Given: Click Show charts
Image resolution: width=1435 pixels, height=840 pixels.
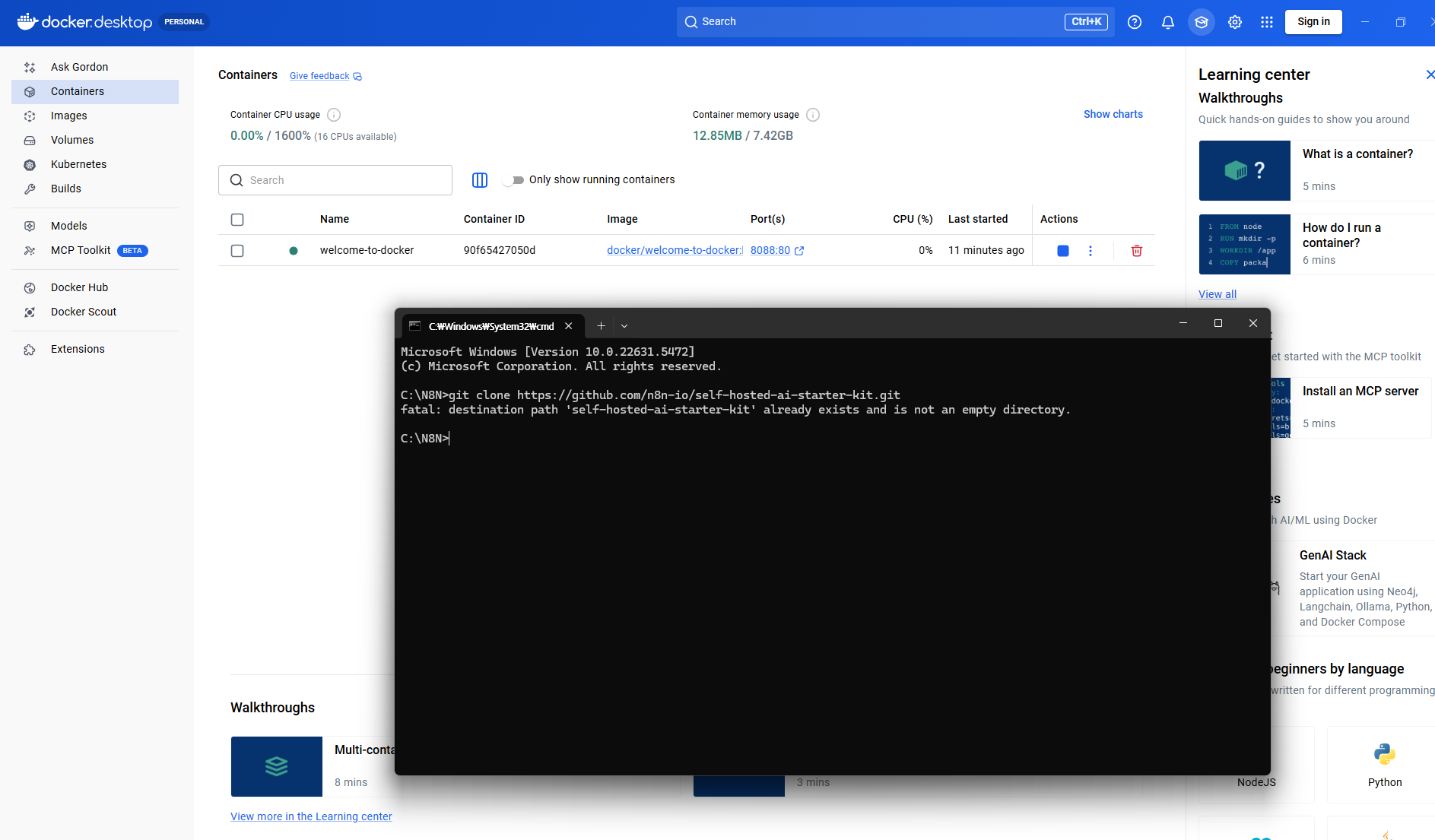Looking at the screenshot, I should (x=1113, y=114).
